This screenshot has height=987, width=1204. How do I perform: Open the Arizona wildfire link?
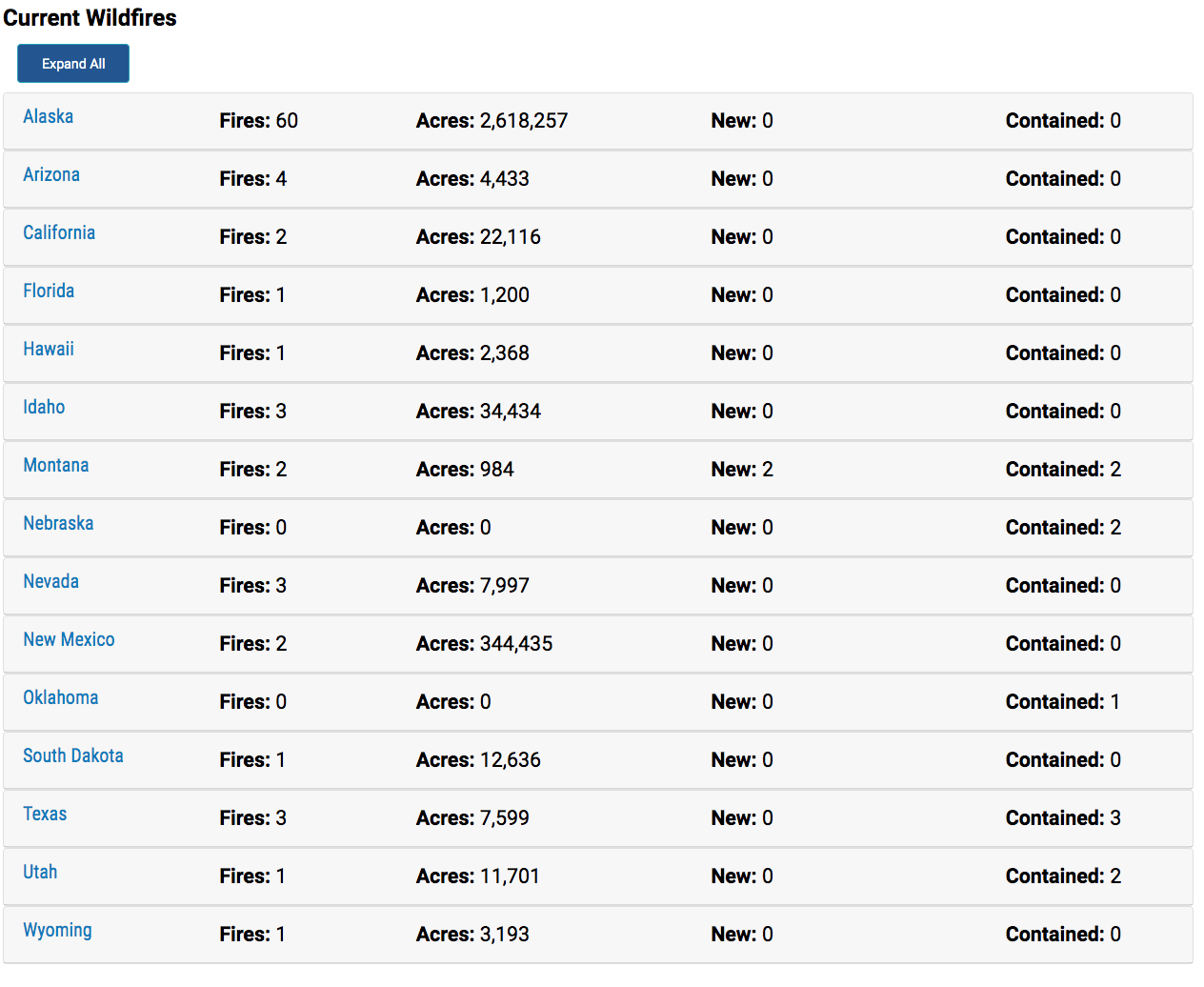pyautogui.click(x=51, y=174)
